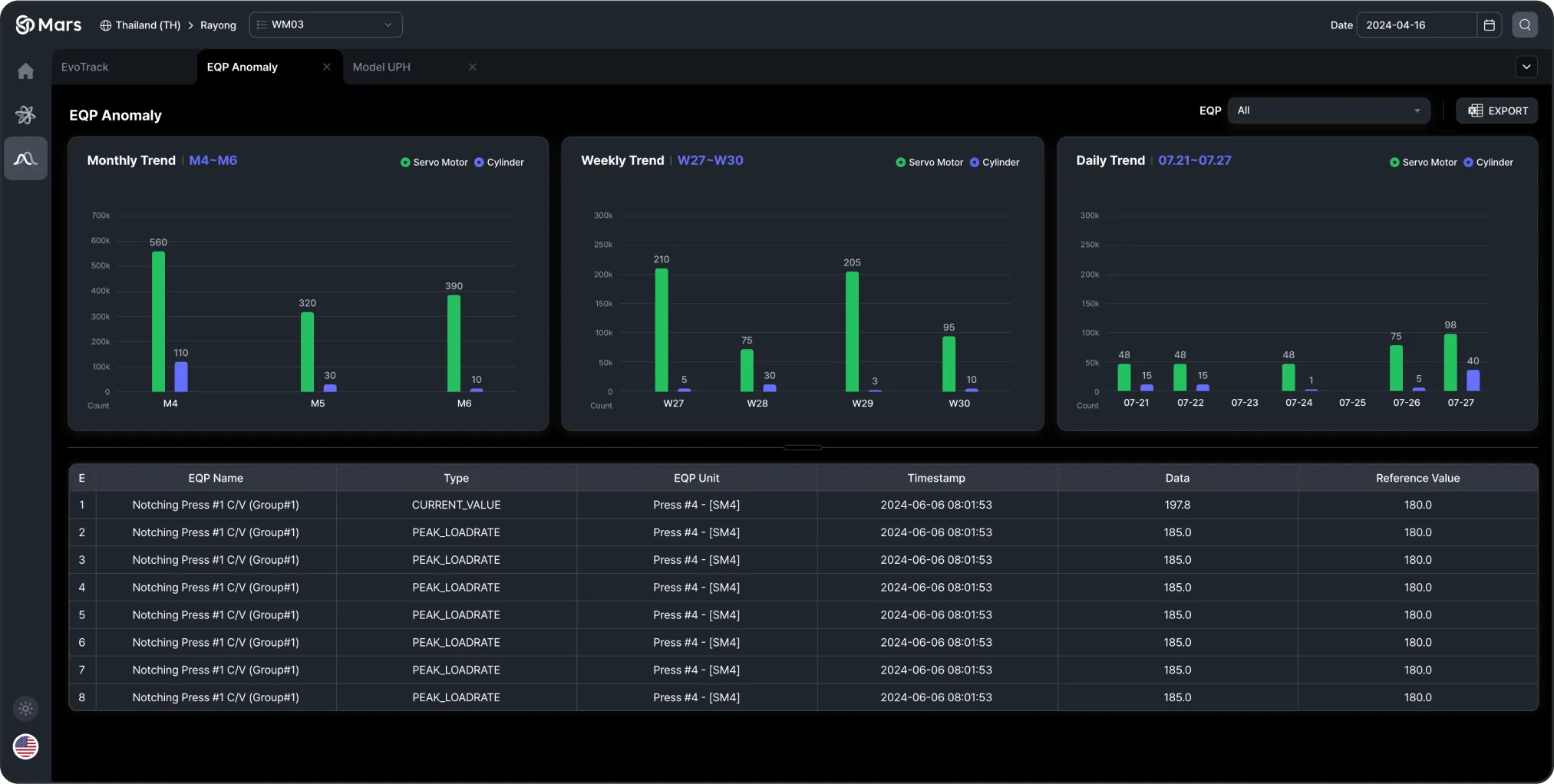
Task: Click the Rayong breadcrumb link
Action: 218,25
